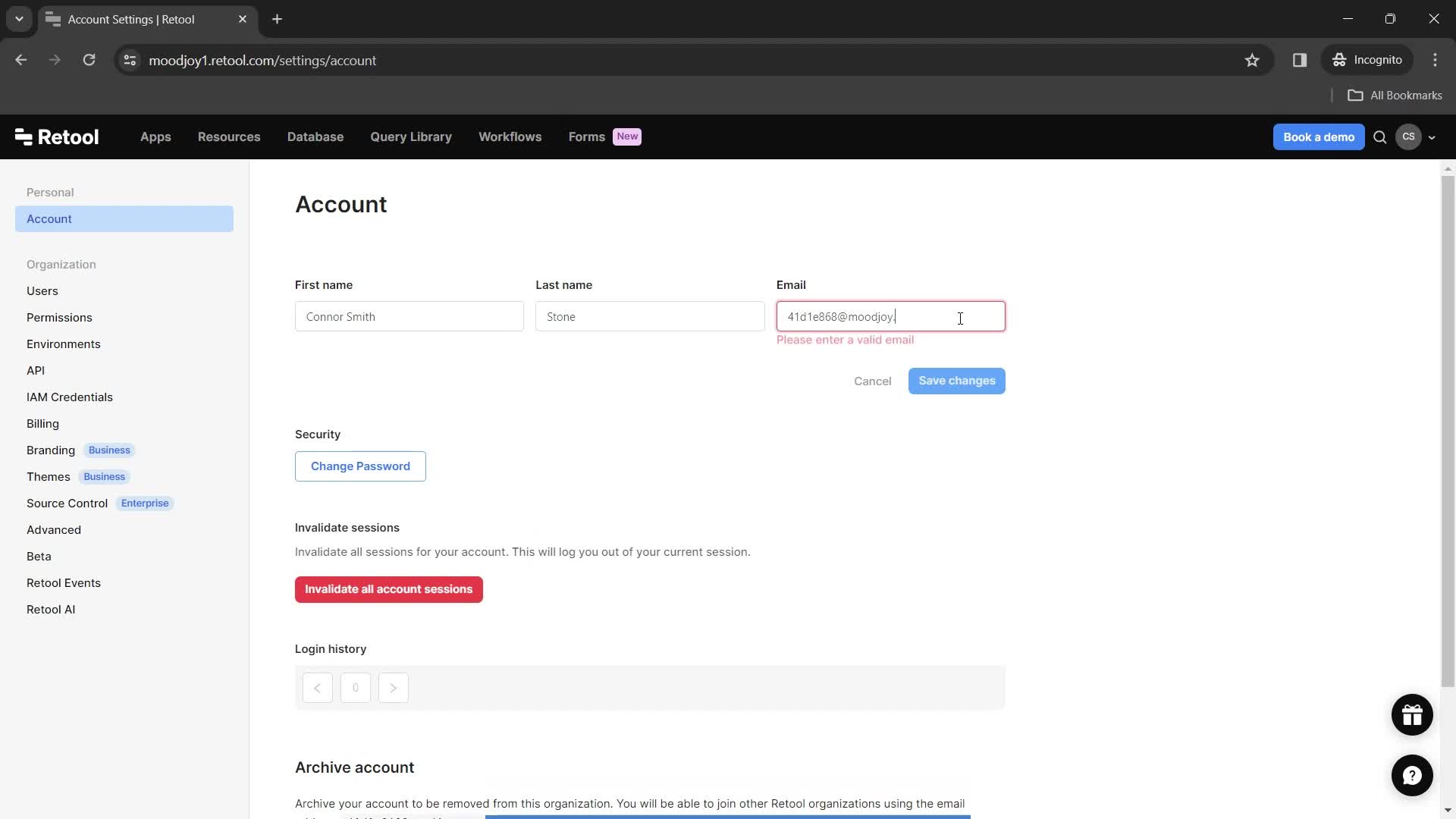
Task: Navigate to Query Library
Action: coord(411,137)
